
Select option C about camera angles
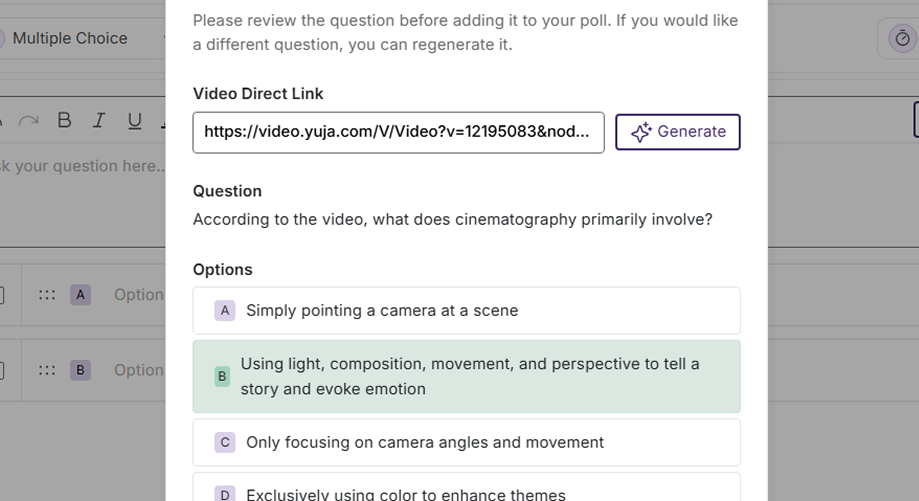(466, 442)
